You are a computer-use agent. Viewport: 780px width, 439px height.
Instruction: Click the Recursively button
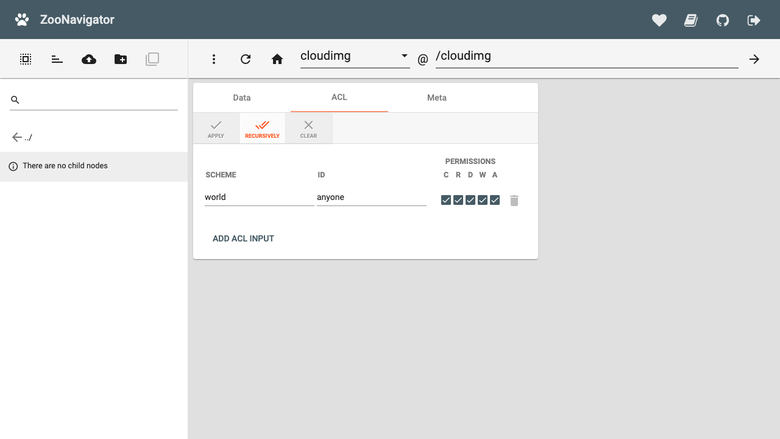click(262, 129)
